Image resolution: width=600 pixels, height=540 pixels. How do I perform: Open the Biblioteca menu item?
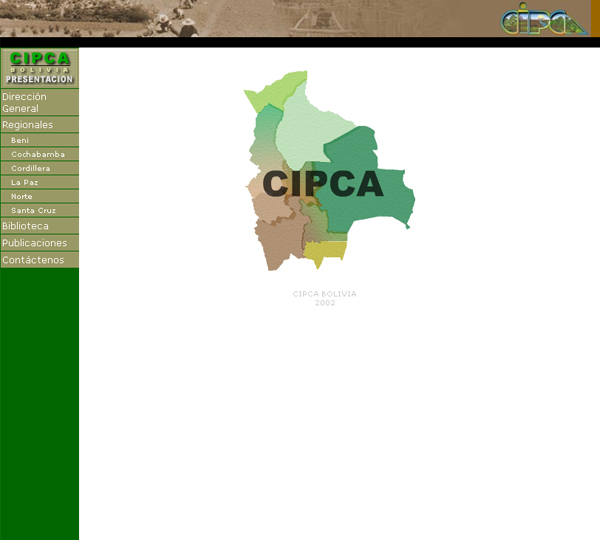[x=39, y=226]
